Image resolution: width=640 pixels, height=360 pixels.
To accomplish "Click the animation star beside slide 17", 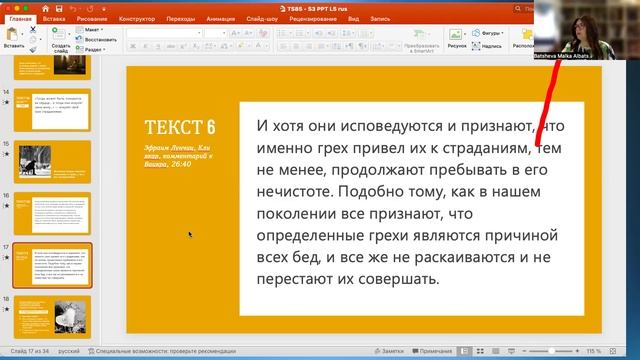I will coord(6,258).
